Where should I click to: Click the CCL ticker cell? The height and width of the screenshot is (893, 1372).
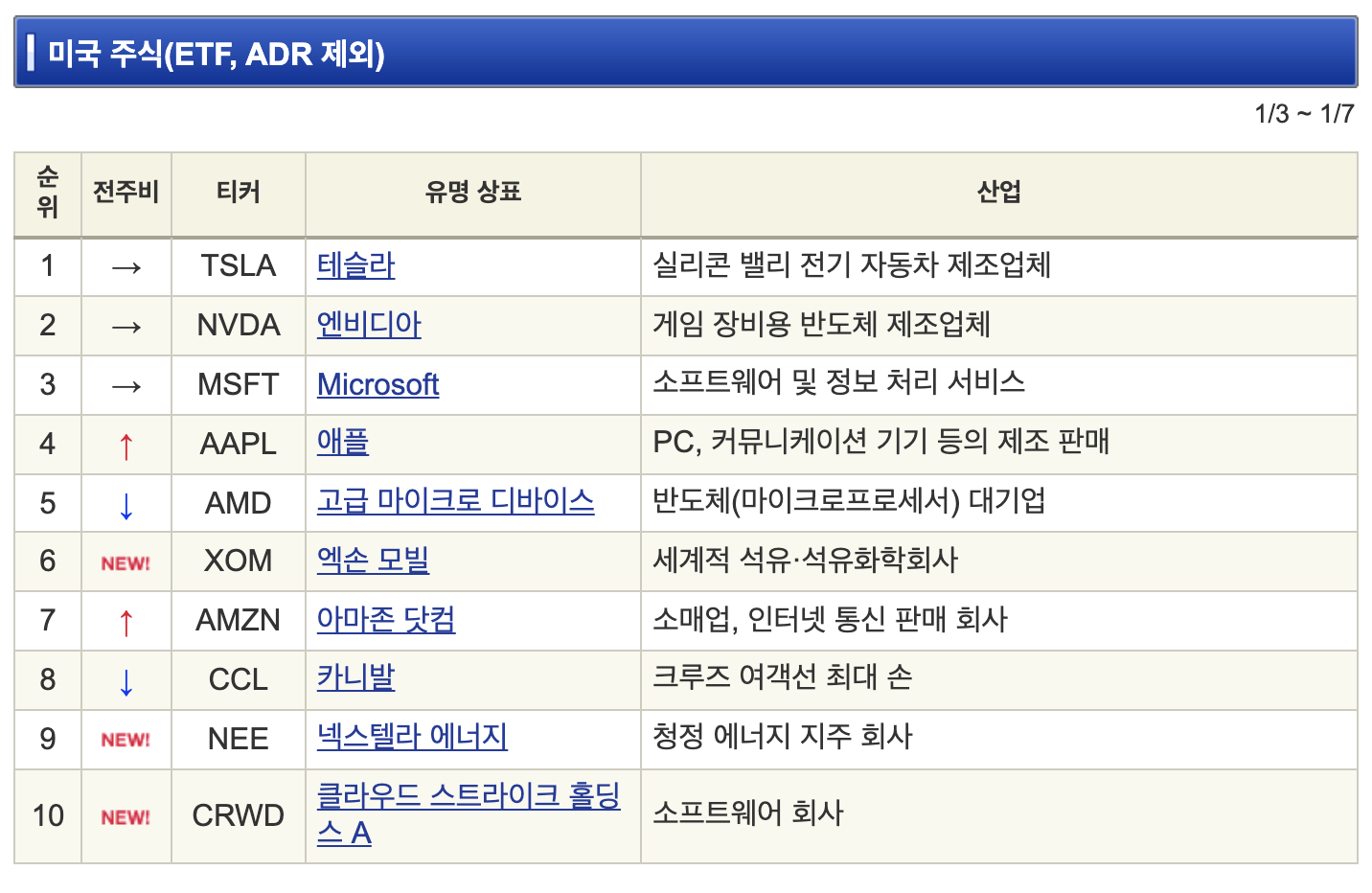click(239, 679)
